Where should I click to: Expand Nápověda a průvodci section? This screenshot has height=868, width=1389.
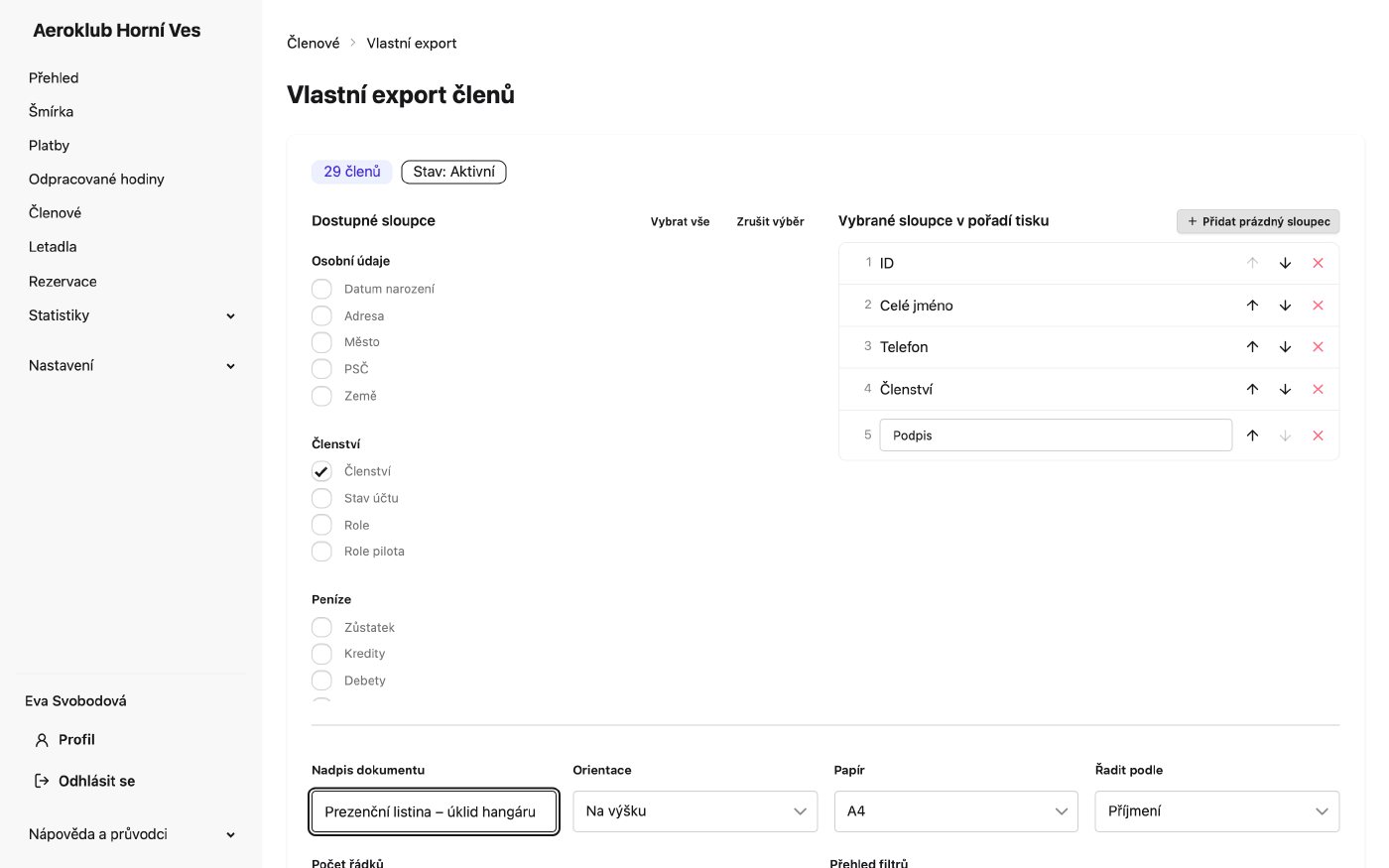tap(132, 834)
